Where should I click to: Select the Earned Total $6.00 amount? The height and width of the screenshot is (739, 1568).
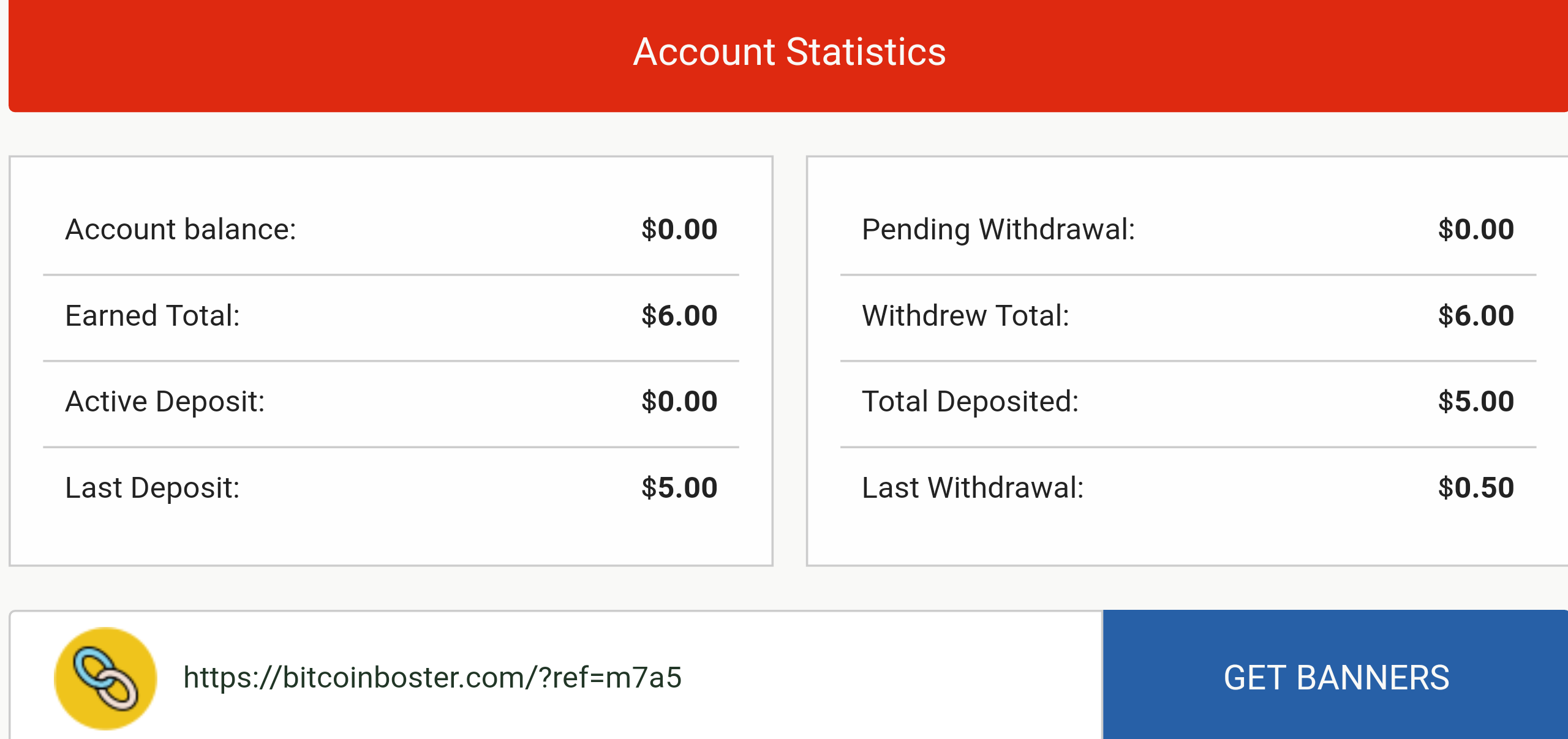click(x=679, y=316)
